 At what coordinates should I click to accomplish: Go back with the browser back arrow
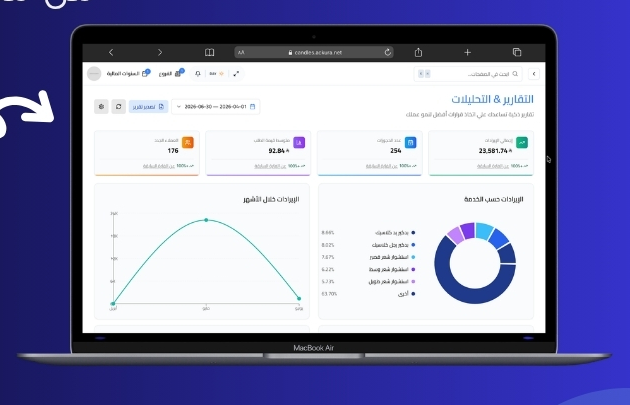[x=111, y=52]
